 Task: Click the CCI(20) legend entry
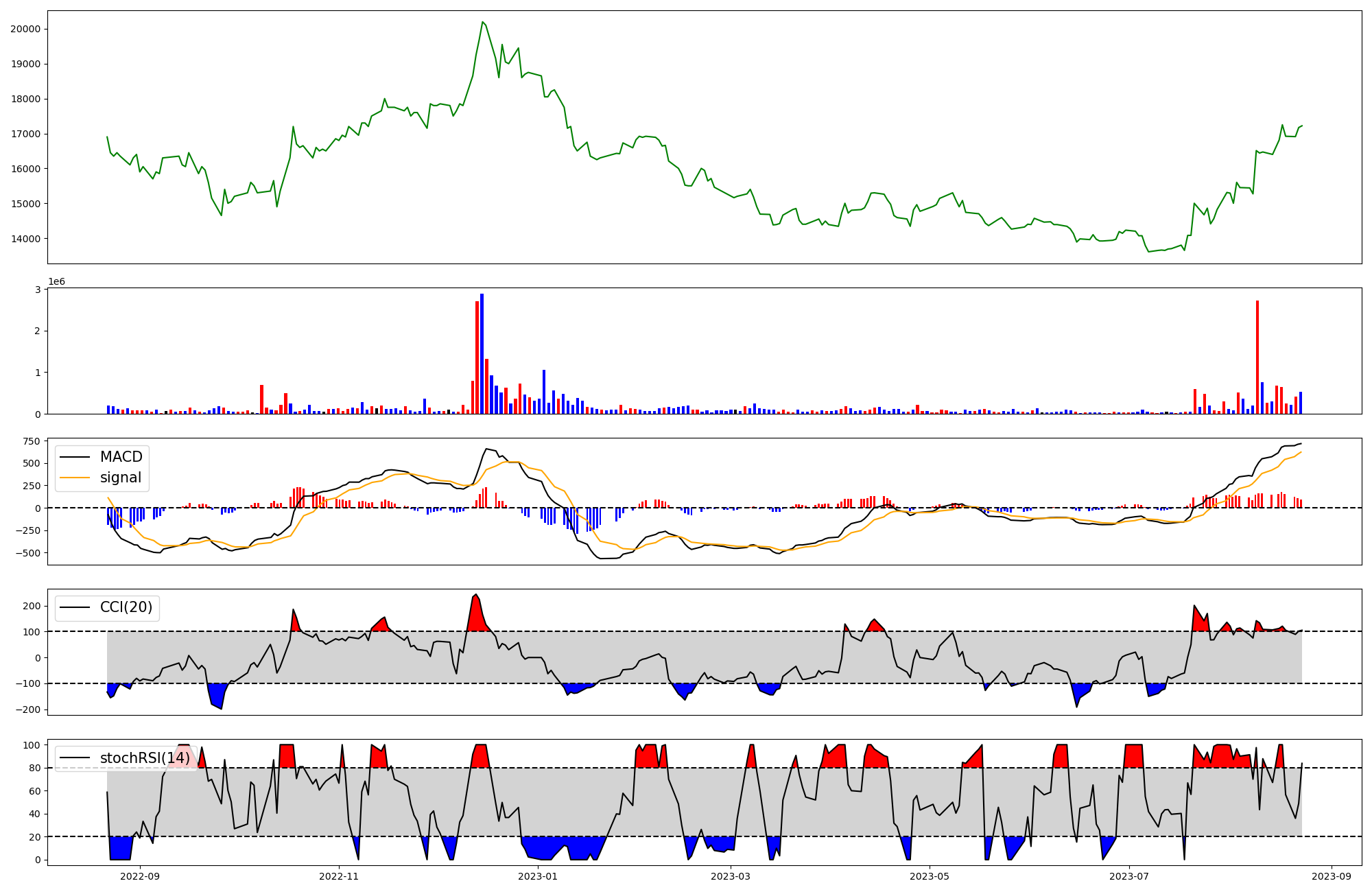coord(126,607)
